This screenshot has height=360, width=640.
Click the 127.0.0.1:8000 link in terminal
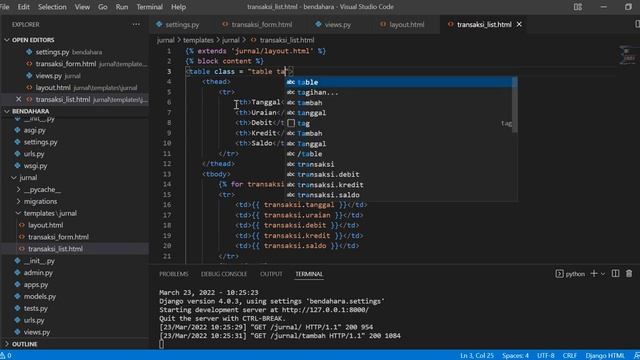[325, 310]
